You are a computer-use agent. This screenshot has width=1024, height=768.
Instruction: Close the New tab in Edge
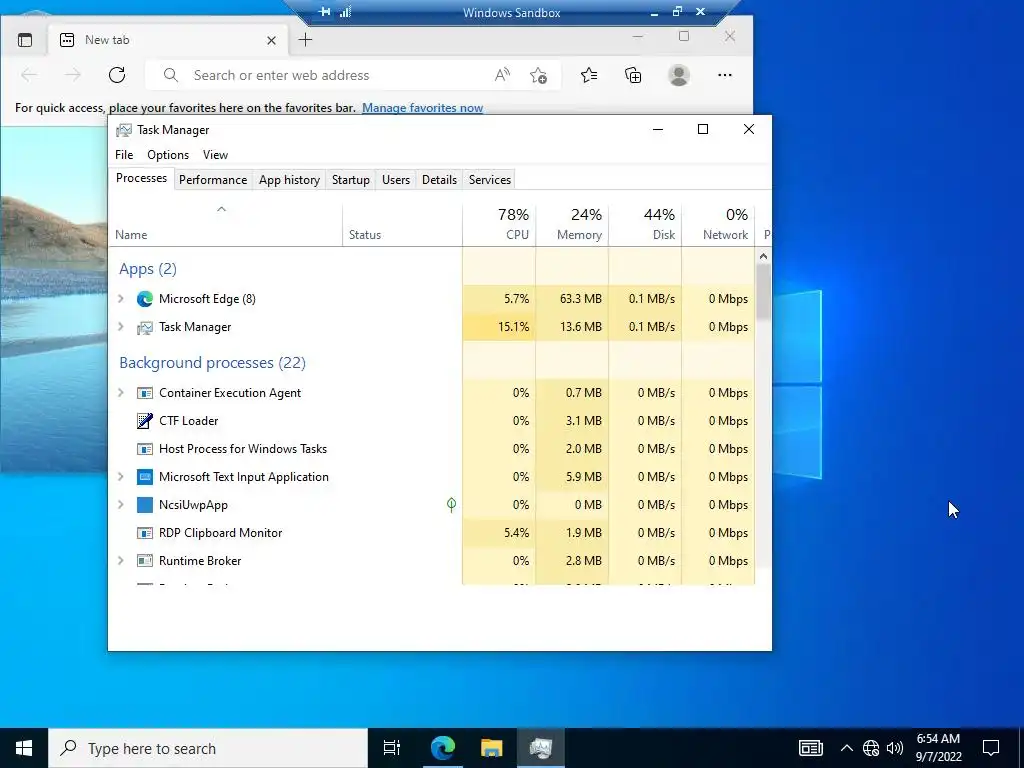[x=271, y=40]
